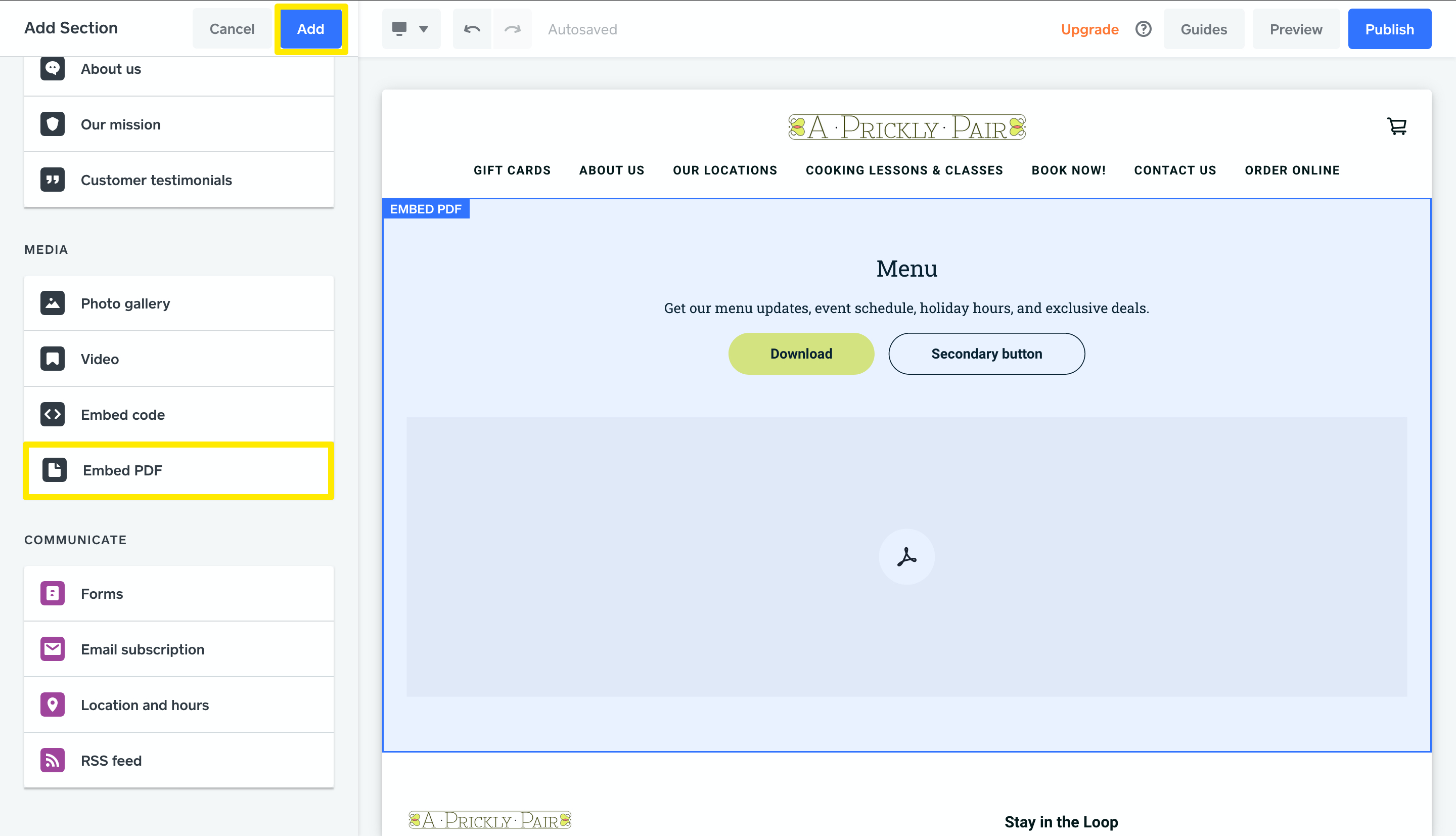Click the green Download button

click(x=801, y=354)
